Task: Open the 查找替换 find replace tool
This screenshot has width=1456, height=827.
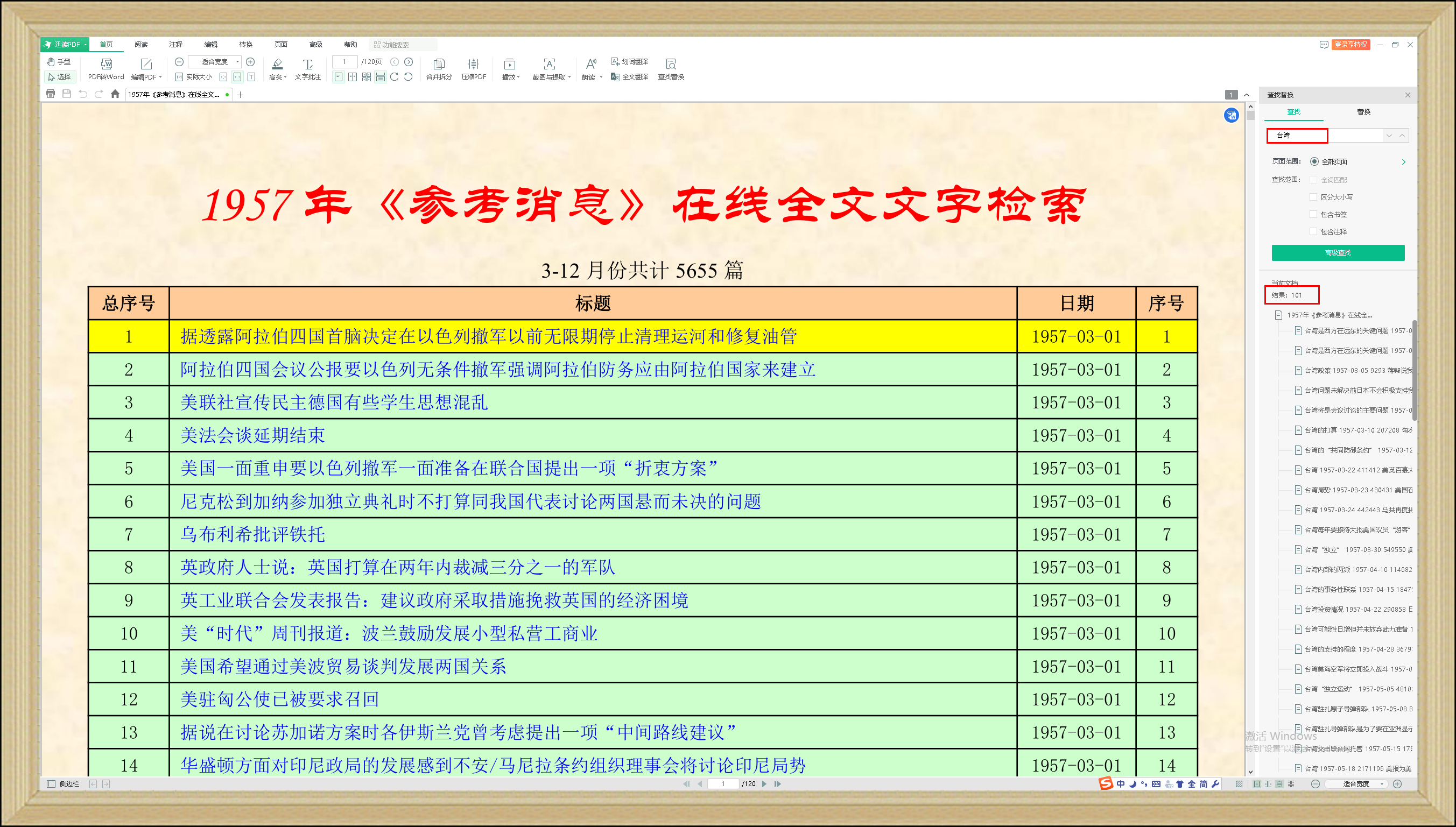Action: [670, 64]
